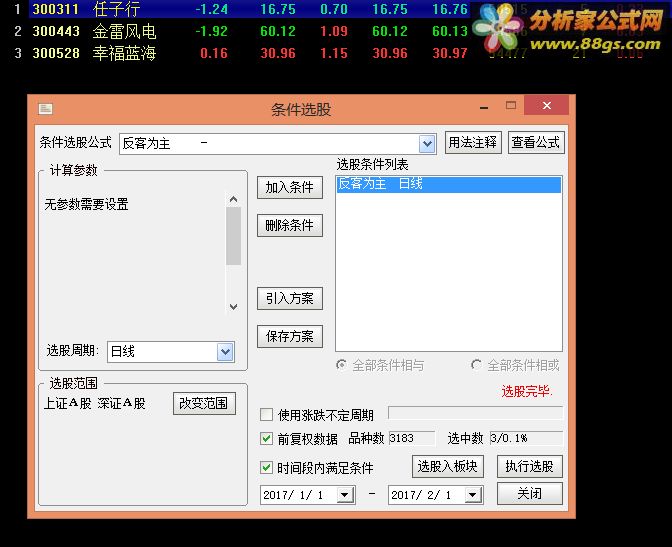Click the 无参数需要设置 text
This screenshot has height=547, width=672.
pos(87,204)
